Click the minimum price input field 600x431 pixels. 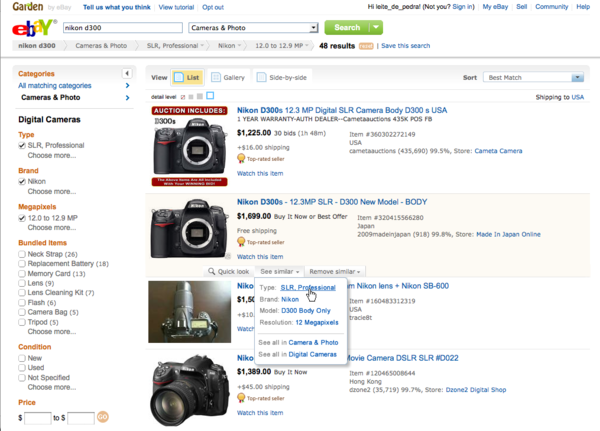[38, 418]
